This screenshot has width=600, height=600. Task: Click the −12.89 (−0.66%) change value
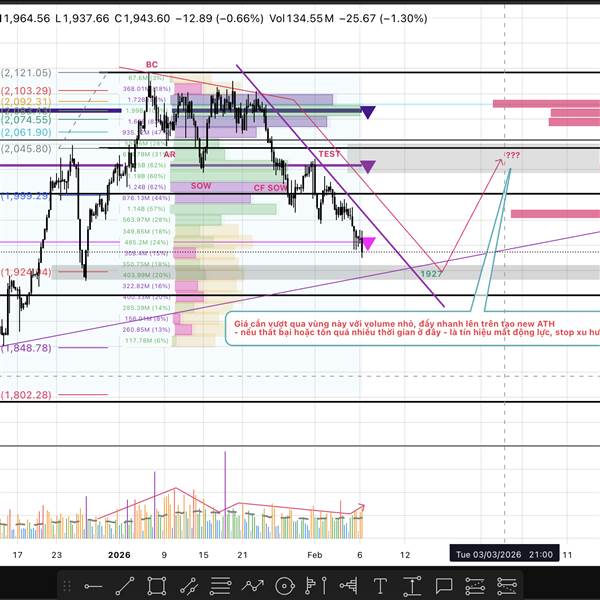coord(219,18)
